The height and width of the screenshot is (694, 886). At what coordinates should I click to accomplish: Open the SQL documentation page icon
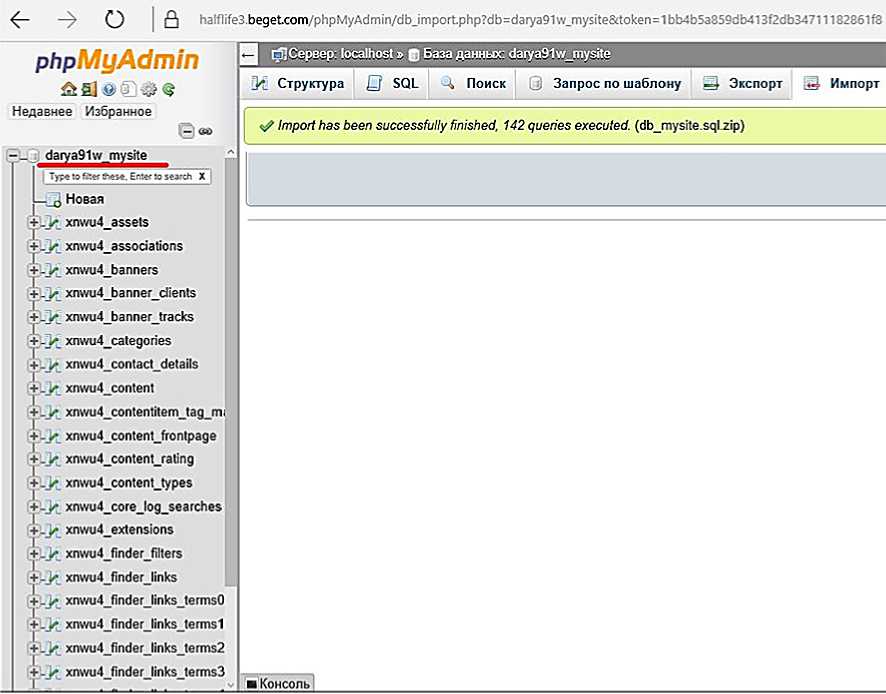pos(129,89)
